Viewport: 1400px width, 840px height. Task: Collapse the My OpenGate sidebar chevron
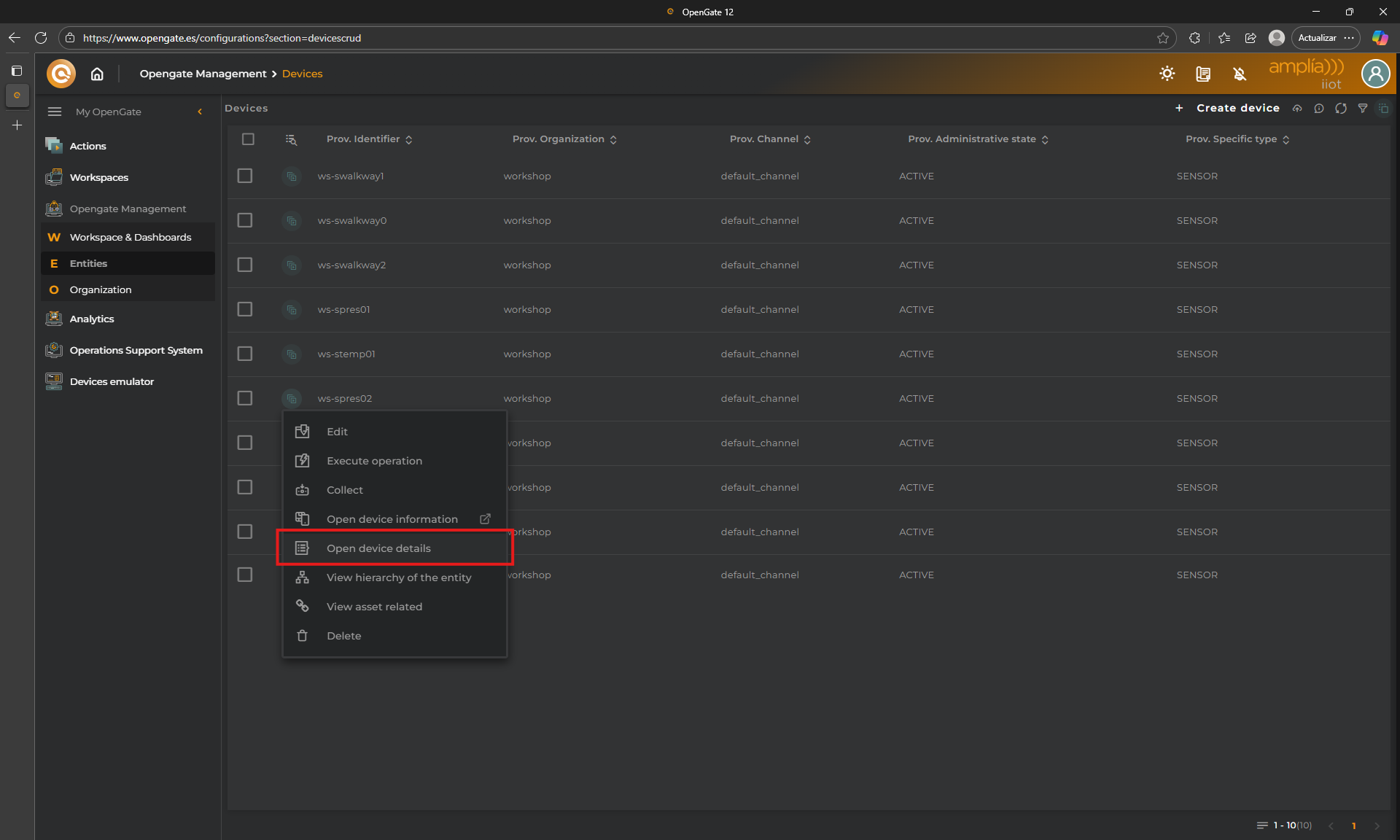200,112
